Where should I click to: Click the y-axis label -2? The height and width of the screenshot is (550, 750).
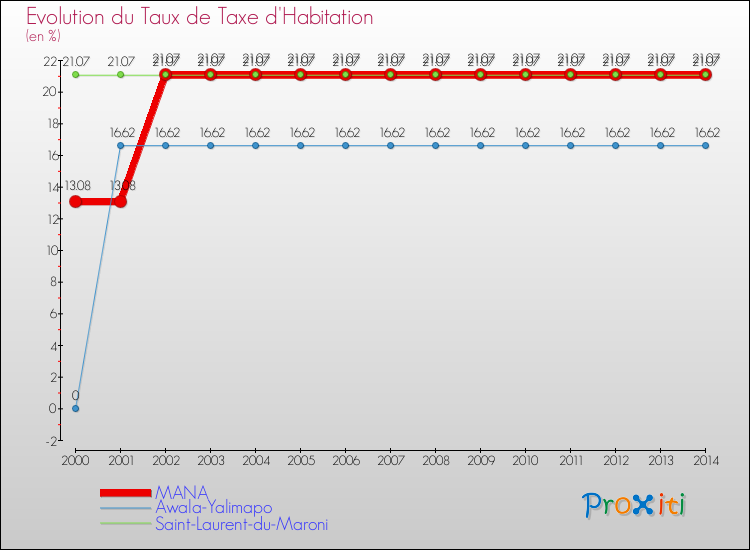52,440
